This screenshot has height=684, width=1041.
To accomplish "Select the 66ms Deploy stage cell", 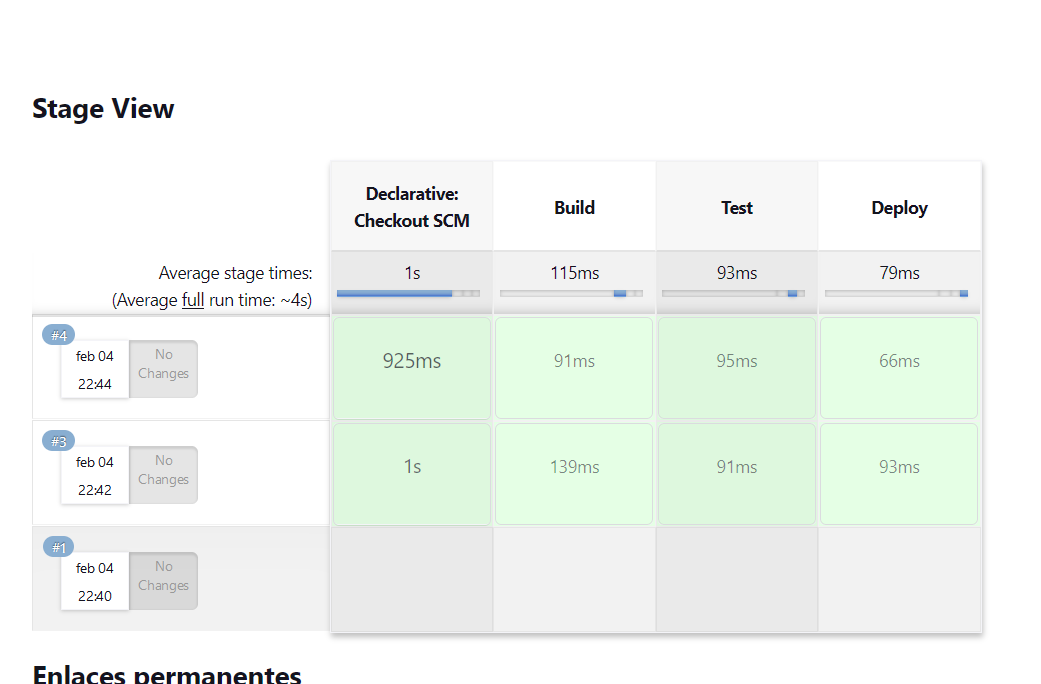I will click(899, 367).
